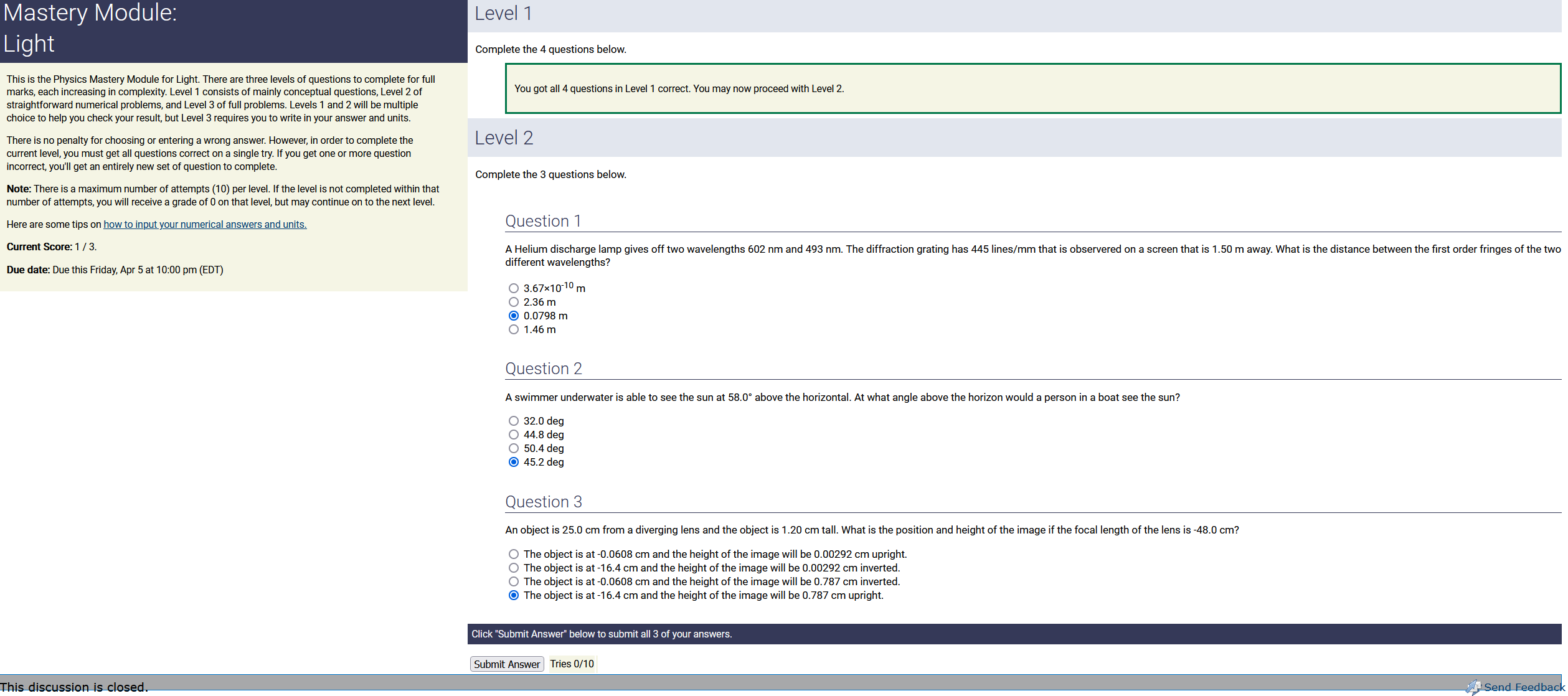Select the 0.0798 m radio button

pyautogui.click(x=513, y=316)
